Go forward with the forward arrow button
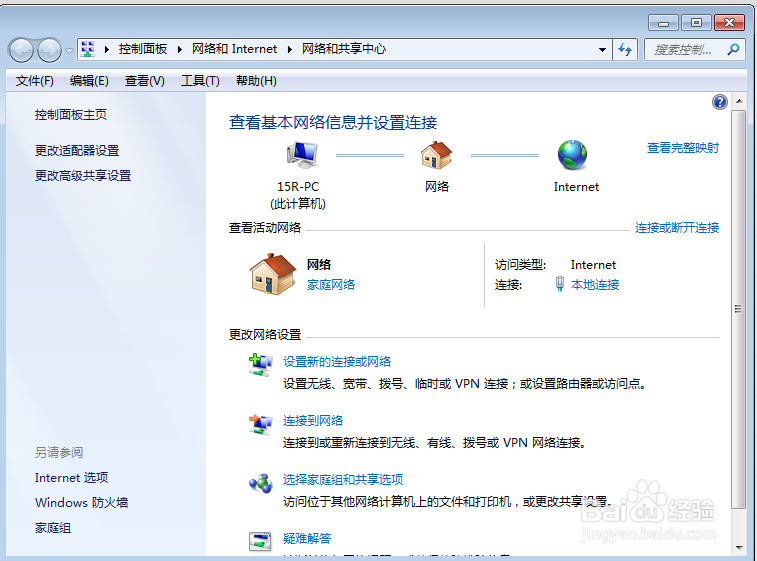757x561 pixels. tap(49, 50)
